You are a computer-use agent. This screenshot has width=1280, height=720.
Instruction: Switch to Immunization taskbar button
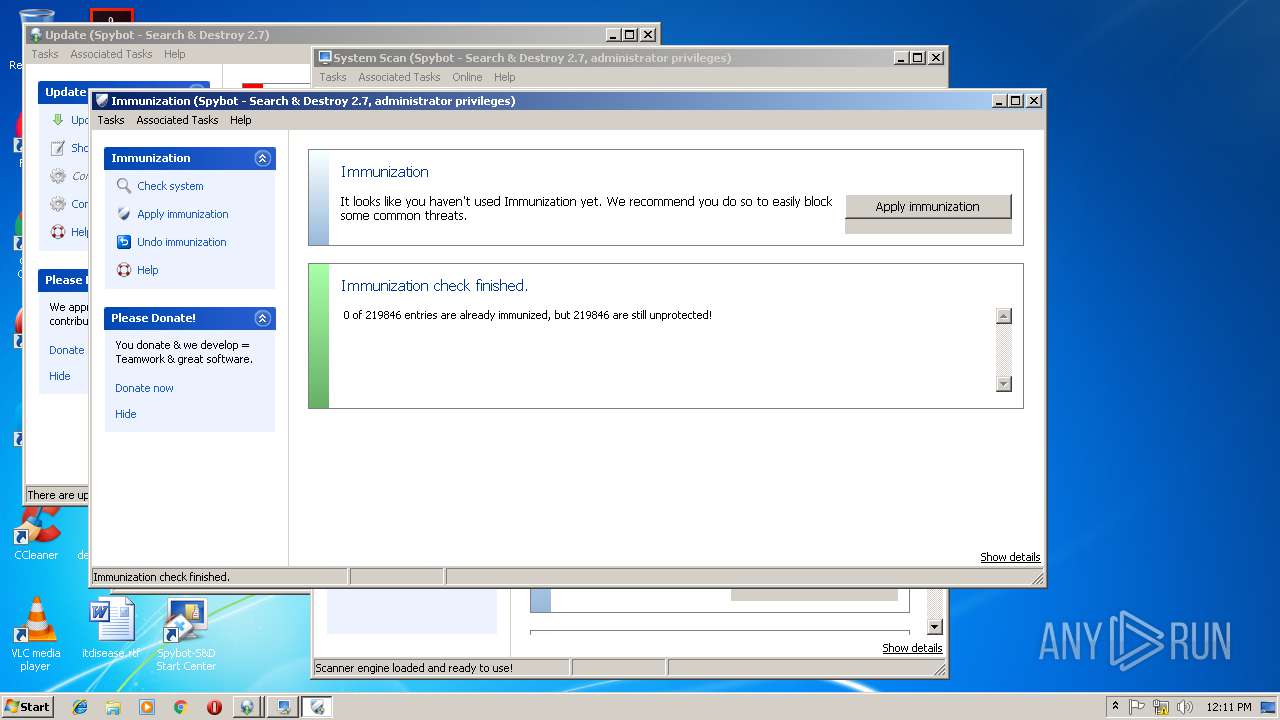(x=317, y=707)
